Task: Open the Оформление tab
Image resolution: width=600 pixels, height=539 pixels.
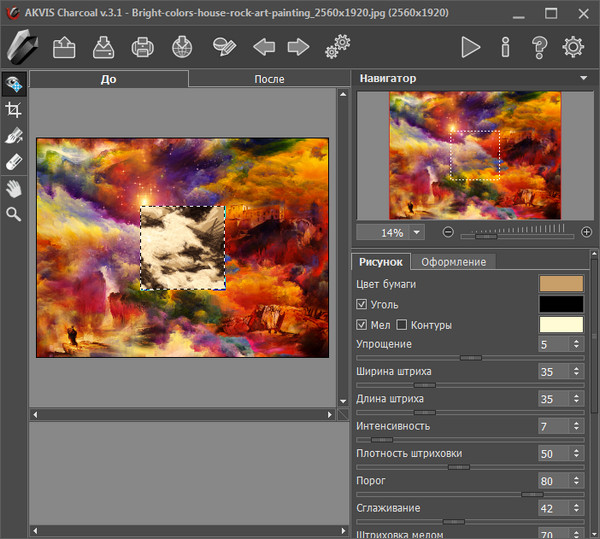Action: click(453, 262)
